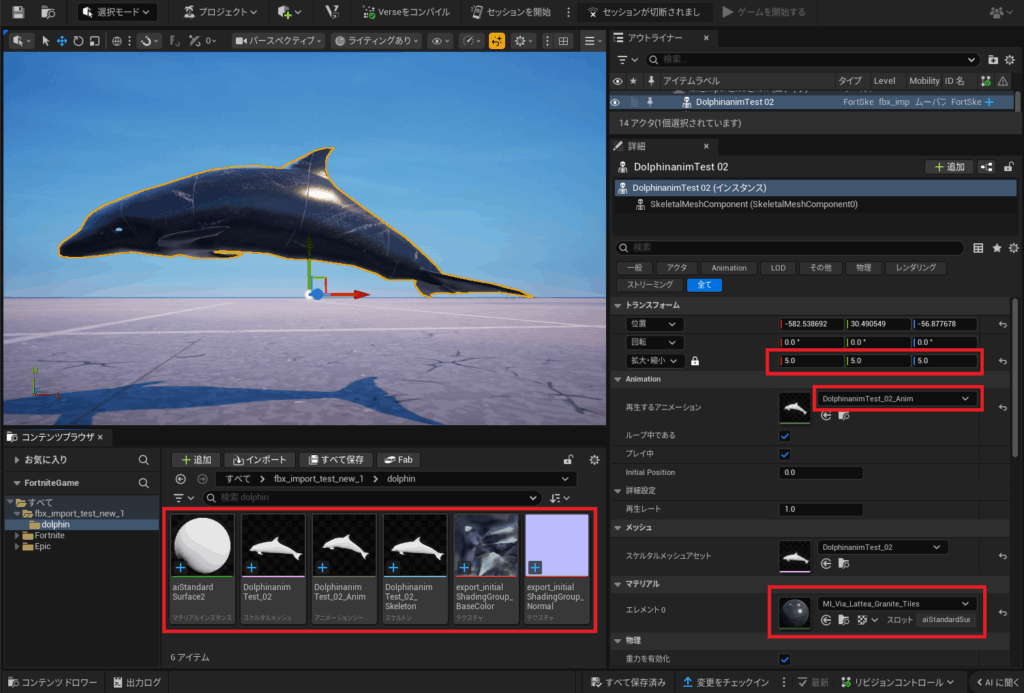1024x693 pixels.
Task: Click the scale lock icon next to 拡大・縮小
Action: pyautogui.click(x=695, y=360)
